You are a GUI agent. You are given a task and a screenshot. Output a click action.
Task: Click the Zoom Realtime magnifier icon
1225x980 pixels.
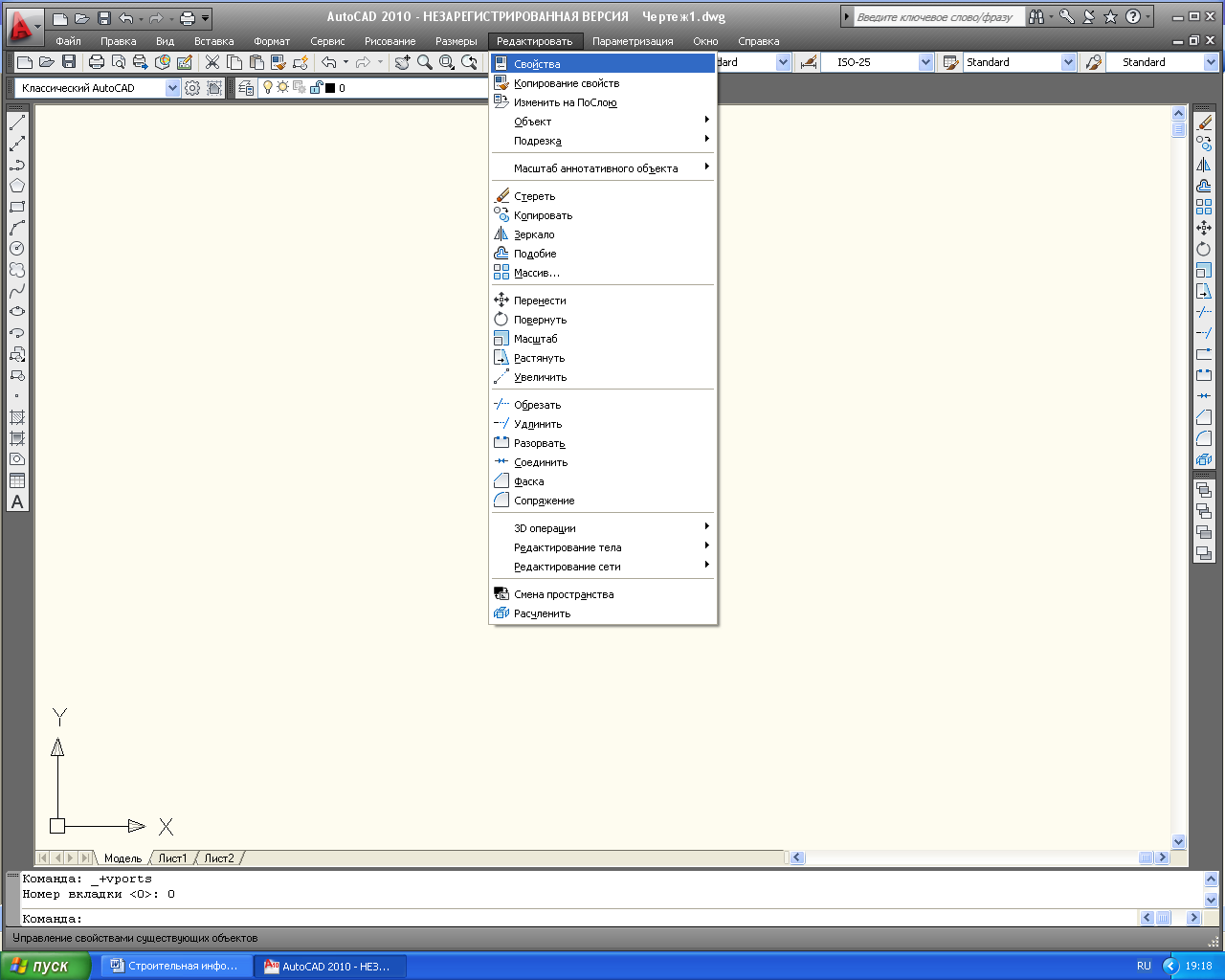(425, 62)
